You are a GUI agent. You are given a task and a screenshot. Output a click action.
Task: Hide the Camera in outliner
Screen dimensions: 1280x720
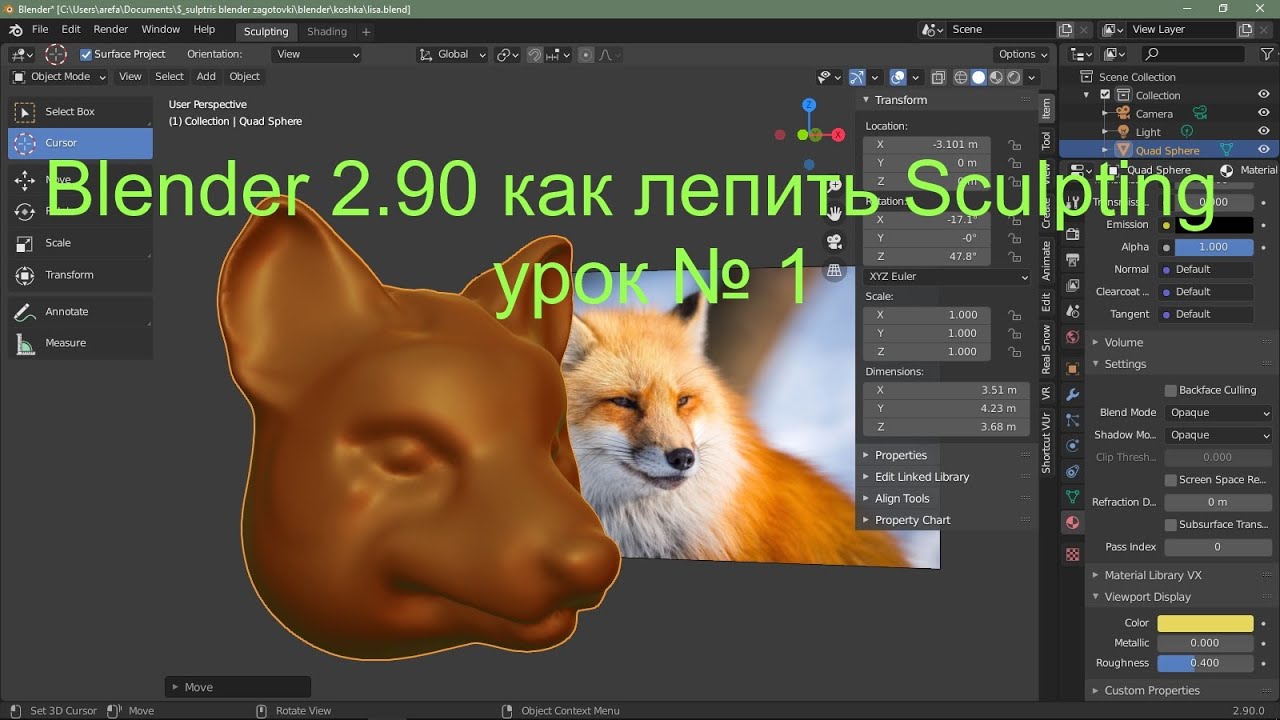pos(1264,113)
